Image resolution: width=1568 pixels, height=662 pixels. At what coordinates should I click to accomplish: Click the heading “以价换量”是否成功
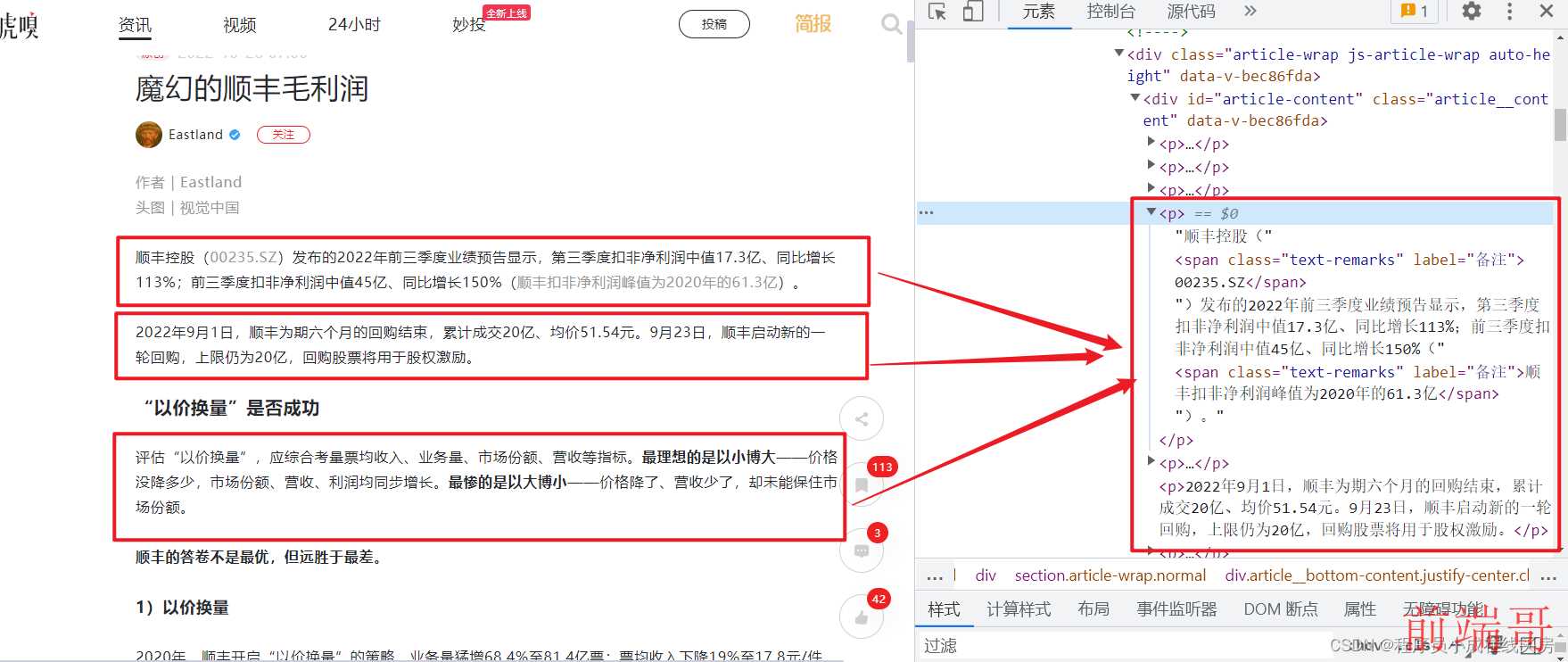coord(231,408)
